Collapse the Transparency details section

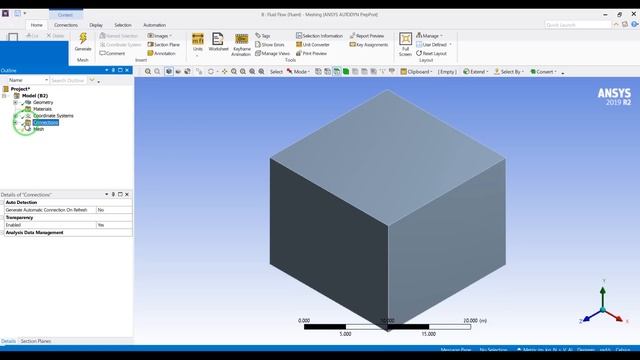[x=2, y=218]
